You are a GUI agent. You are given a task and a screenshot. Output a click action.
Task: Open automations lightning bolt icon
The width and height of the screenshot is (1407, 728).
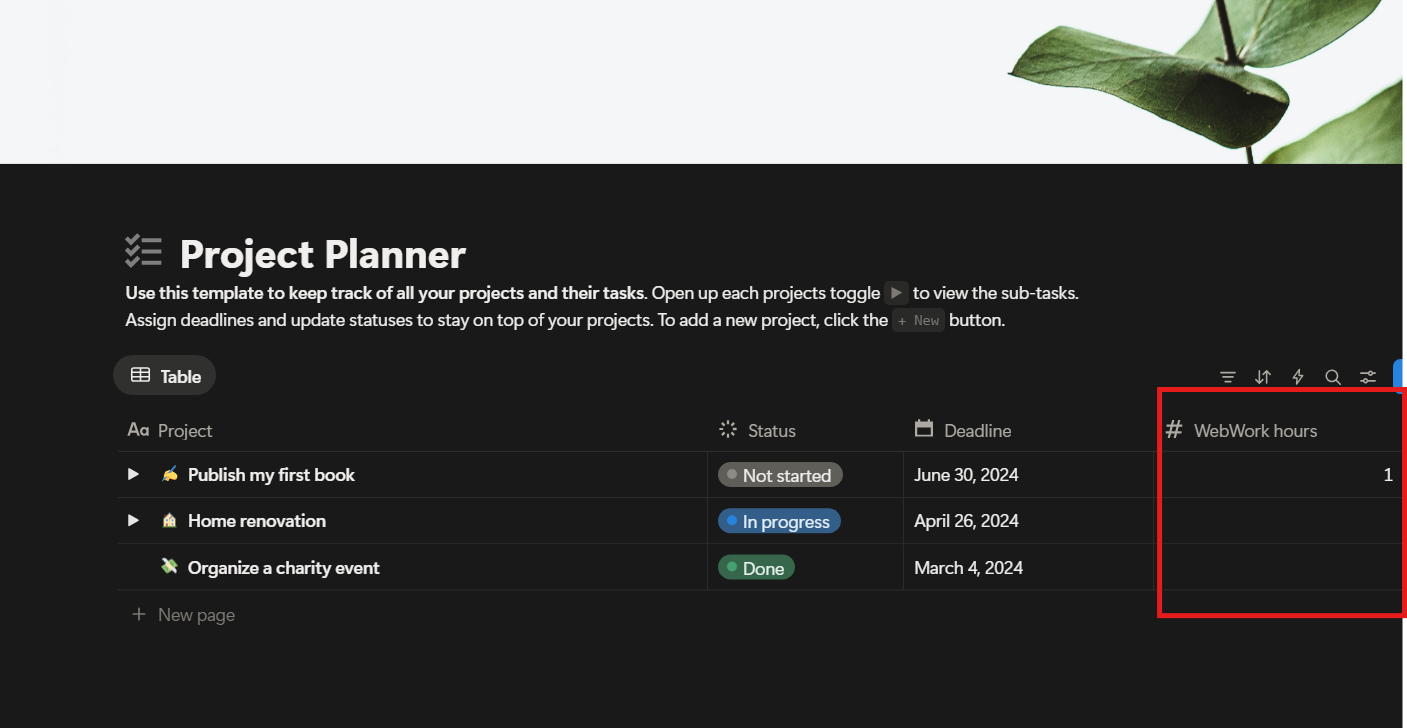1298,377
